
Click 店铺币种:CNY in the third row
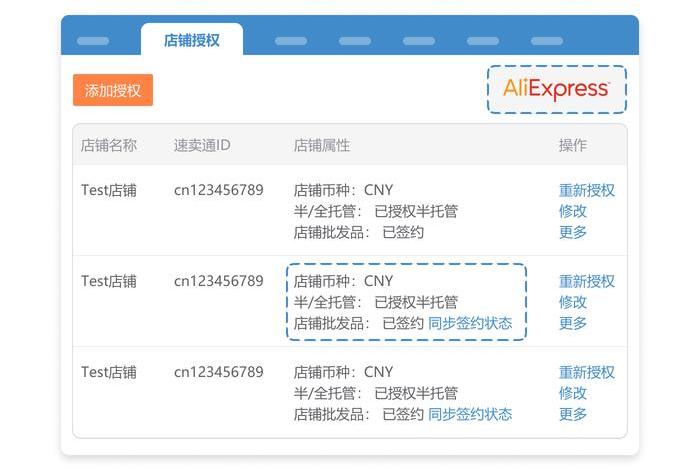(x=343, y=372)
